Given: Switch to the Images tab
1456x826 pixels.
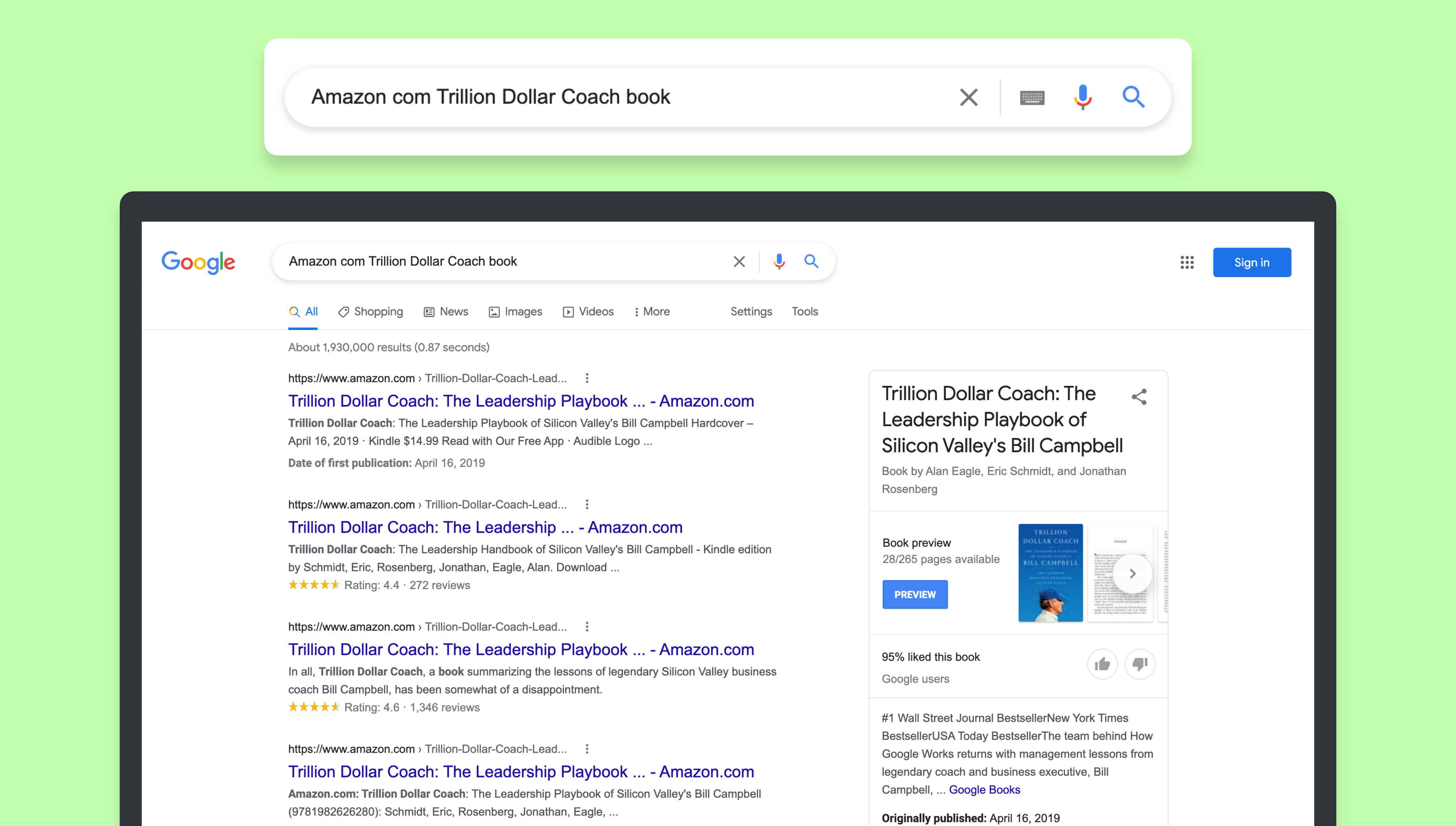Looking at the screenshot, I should click(515, 311).
